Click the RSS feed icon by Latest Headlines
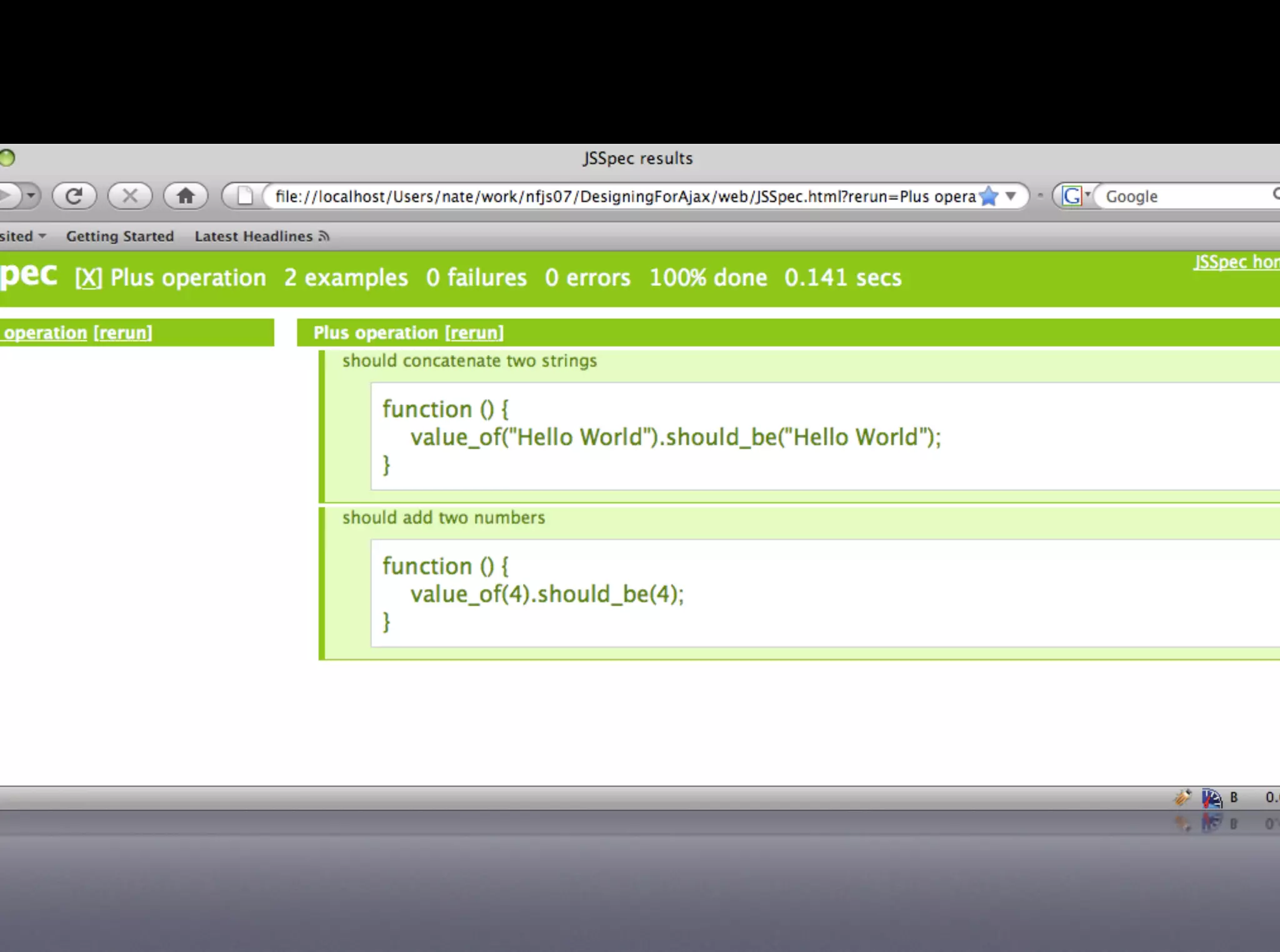Image resolution: width=1280 pixels, height=952 pixels. (x=324, y=236)
